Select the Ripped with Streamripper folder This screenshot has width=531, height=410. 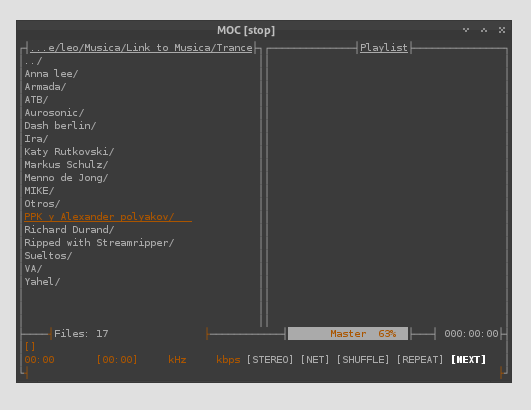(99, 243)
